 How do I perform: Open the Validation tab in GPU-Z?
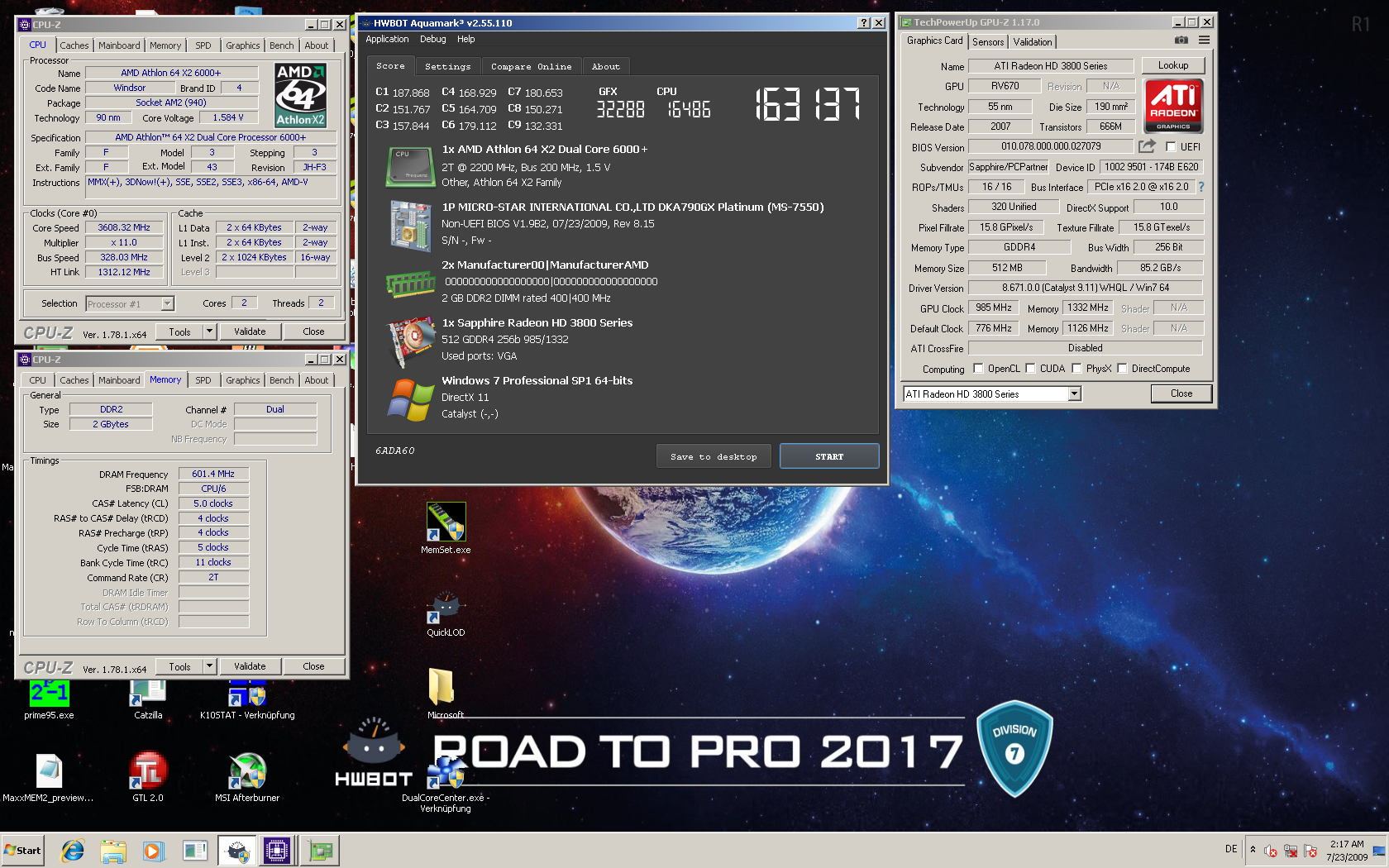click(x=1033, y=42)
